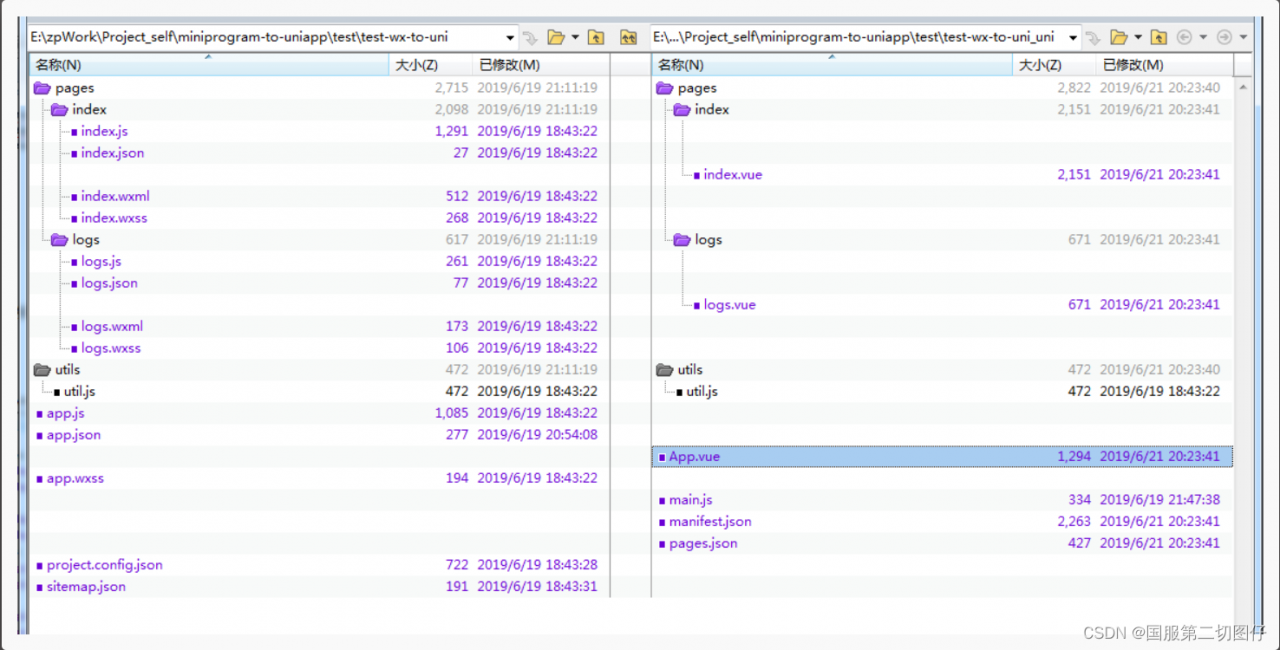Select app.js in left pane
This screenshot has height=650, width=1280.
coord(65,413)
